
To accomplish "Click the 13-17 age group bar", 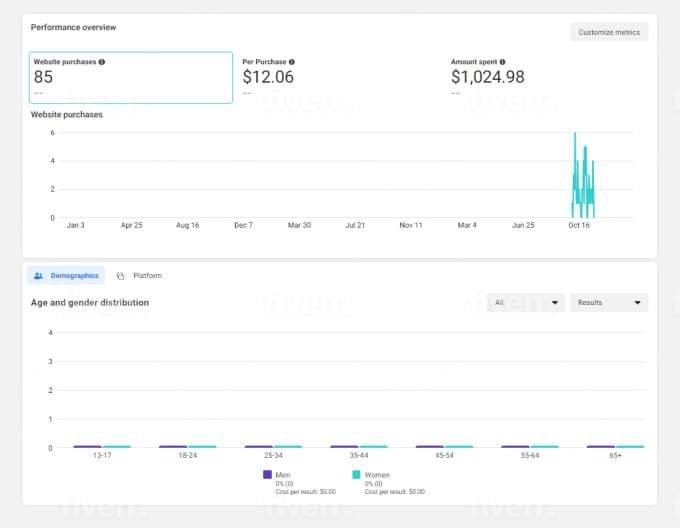I will tap(102, 446).
